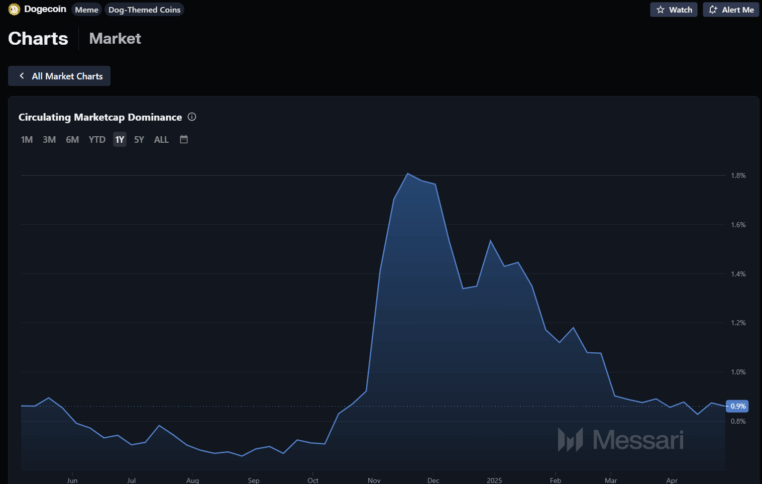This screenshot has width=762, height=484.
Task: Switch to the Market tab
Action: (115, 39)
